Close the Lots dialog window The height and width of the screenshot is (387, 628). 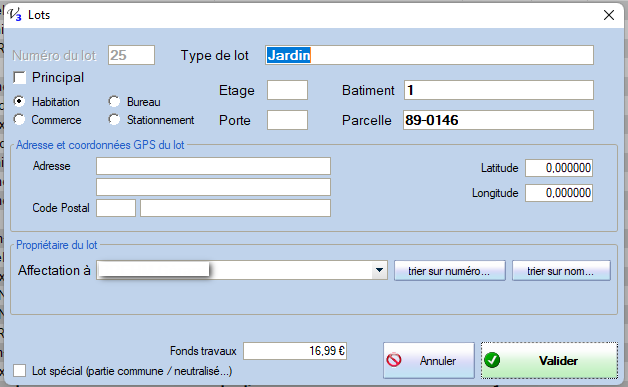(609, 15)
